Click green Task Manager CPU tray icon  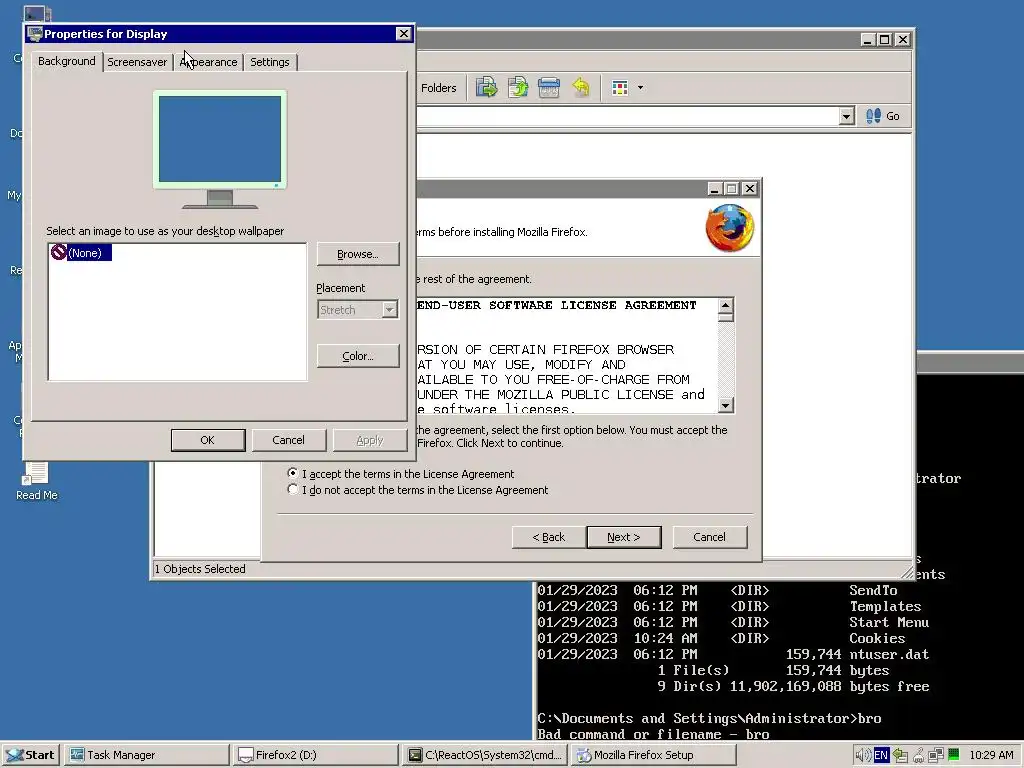[x=953, y=754]
